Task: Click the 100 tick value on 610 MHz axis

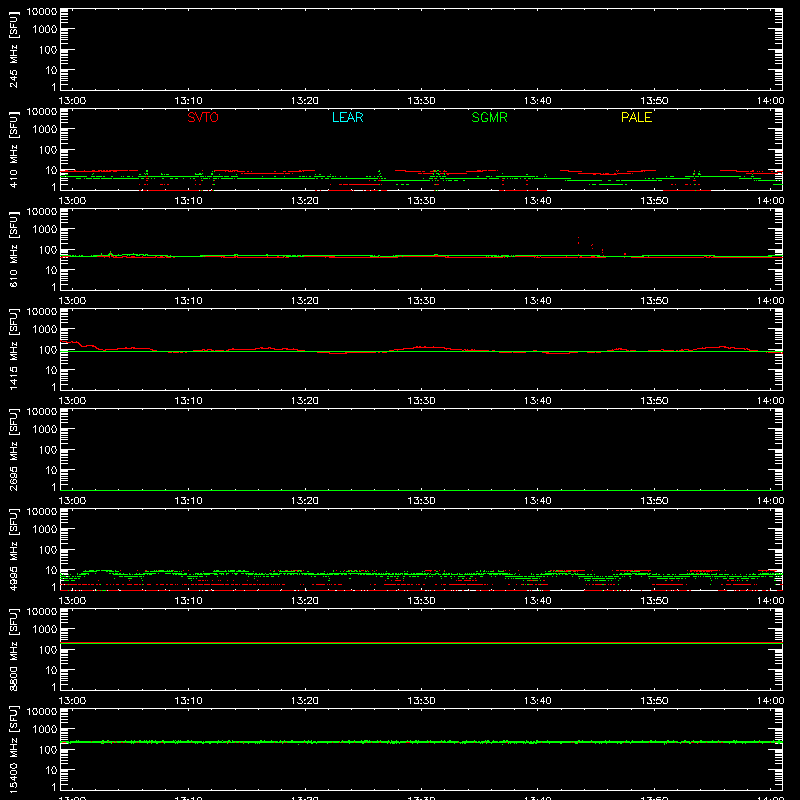Action: pos(48,250)
